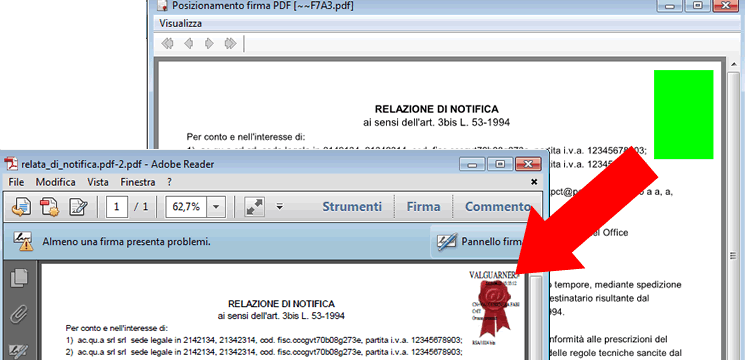Open Finestra menu in Adobe Reader
745x360 pixels.
click(x=138, y=182)
